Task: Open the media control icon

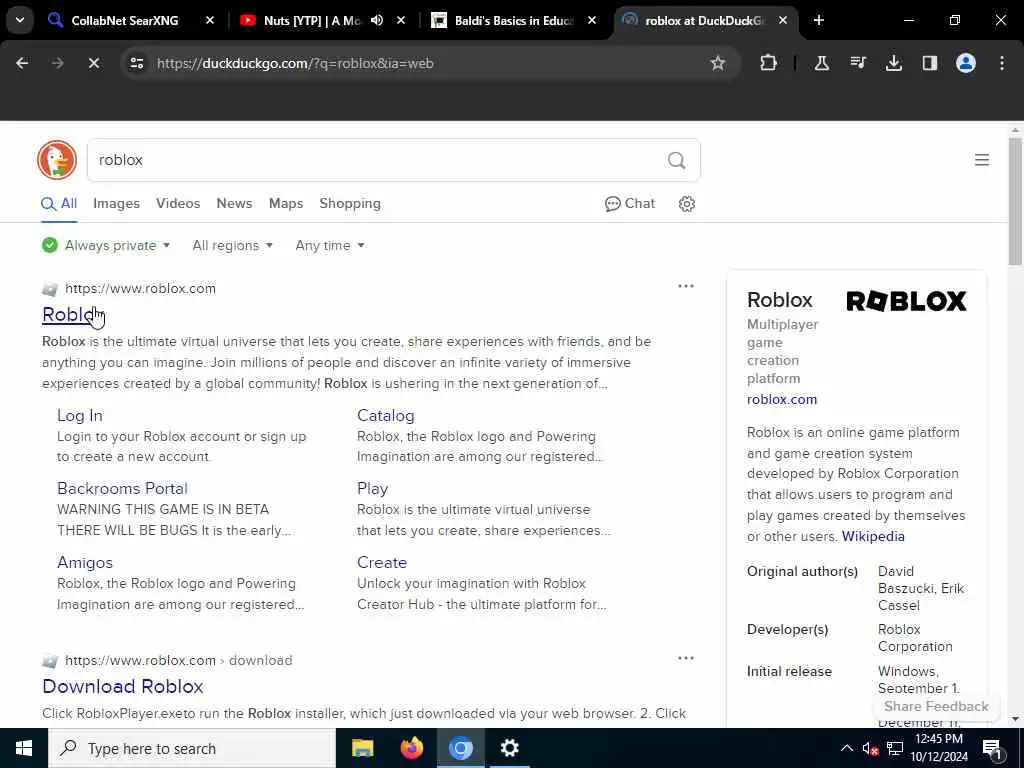Action: pos(858,63)
